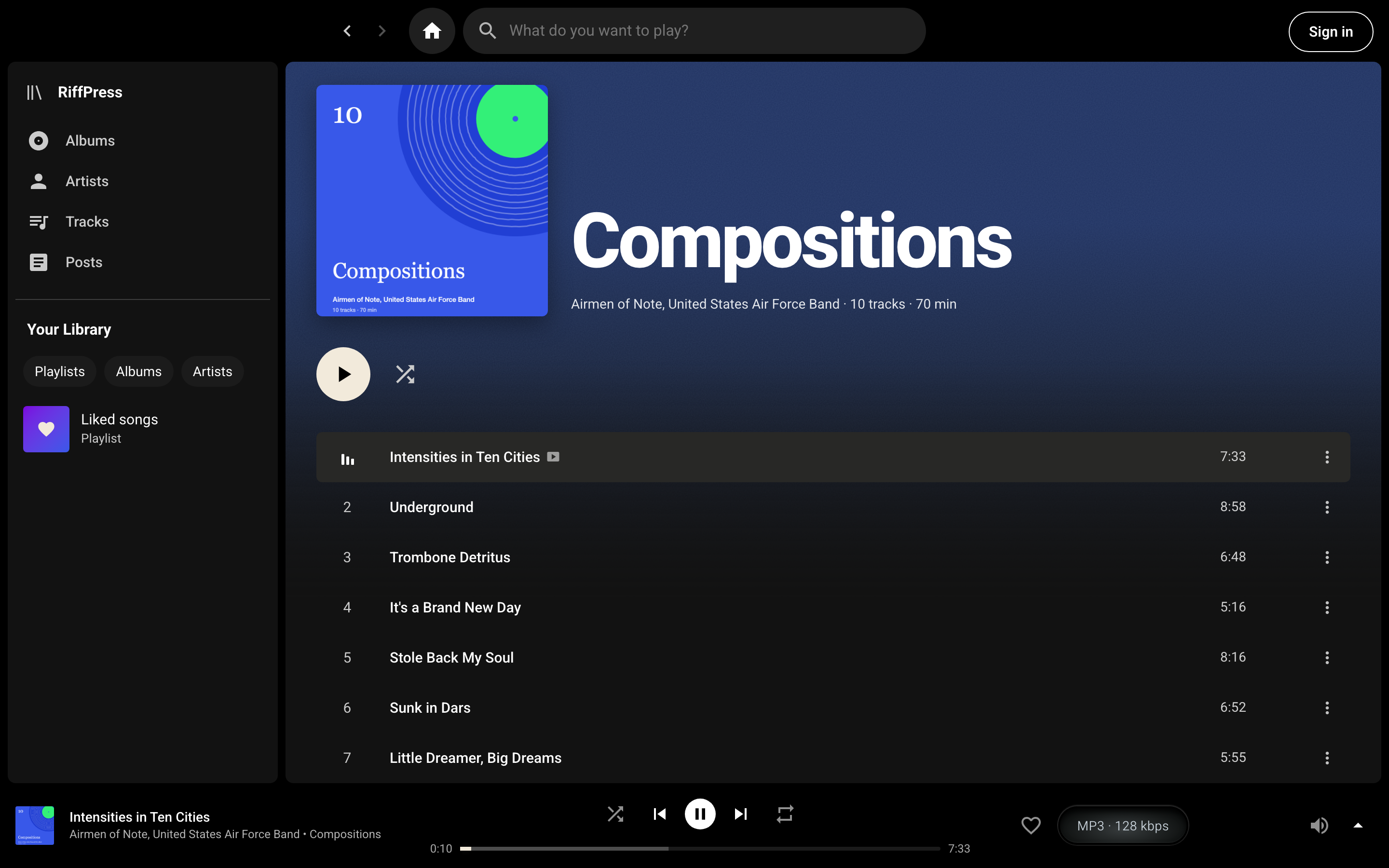
Task: Click the MP3 · 128 kbps quality button
Action: [1123, 826]
